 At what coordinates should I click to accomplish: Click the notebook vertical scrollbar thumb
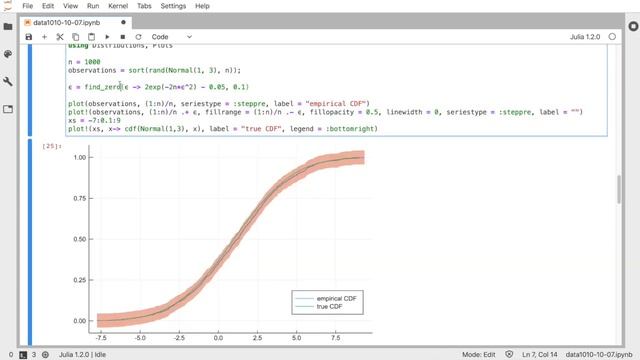click(619, 189)
